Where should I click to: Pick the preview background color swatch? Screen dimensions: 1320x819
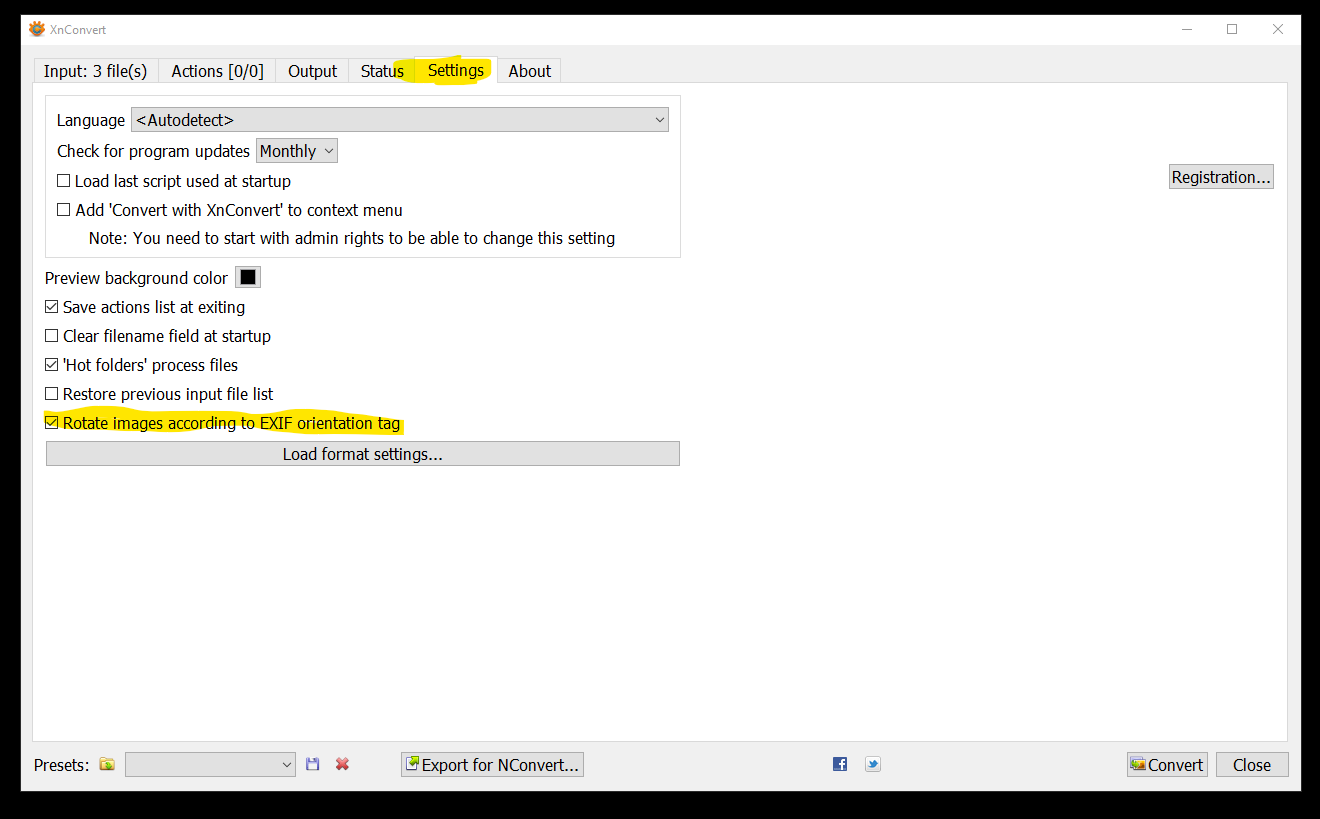(x=248, y=277)
